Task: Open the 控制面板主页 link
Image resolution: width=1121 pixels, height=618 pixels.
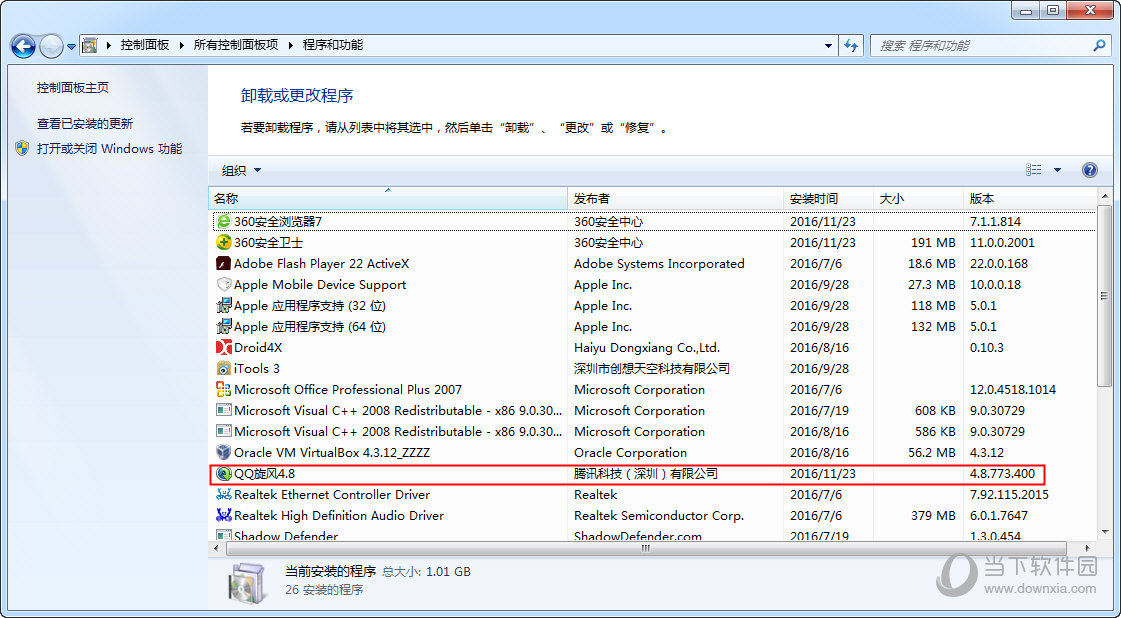Action: click(x=73, y=87)
